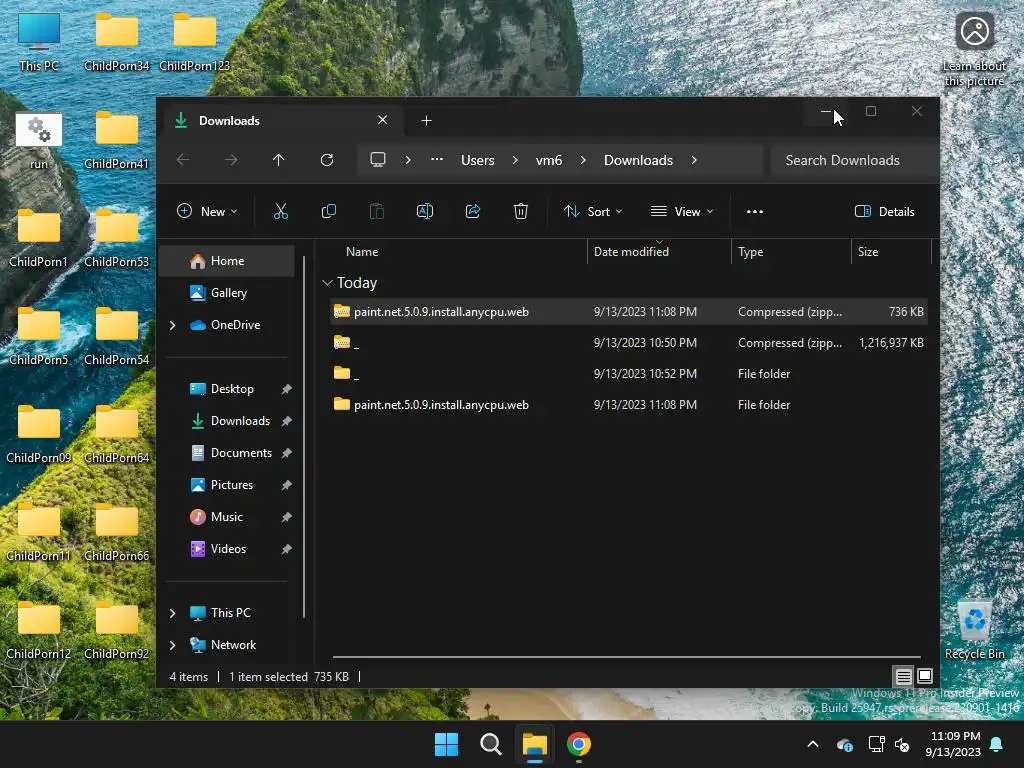
Task: Select paint.net.5.0.9.install.anycpu.web File folder row
Action: (x=630, y=405)
